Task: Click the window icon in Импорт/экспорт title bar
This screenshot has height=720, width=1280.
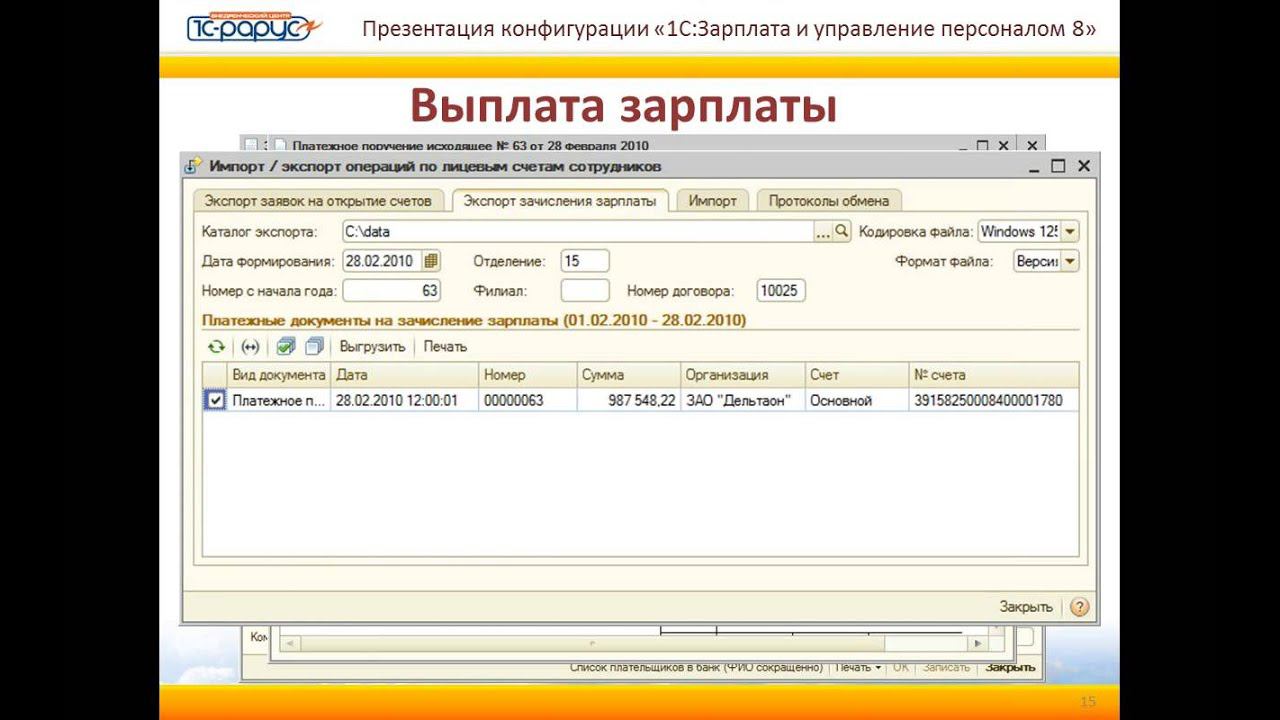Action: tap(194, 166)
